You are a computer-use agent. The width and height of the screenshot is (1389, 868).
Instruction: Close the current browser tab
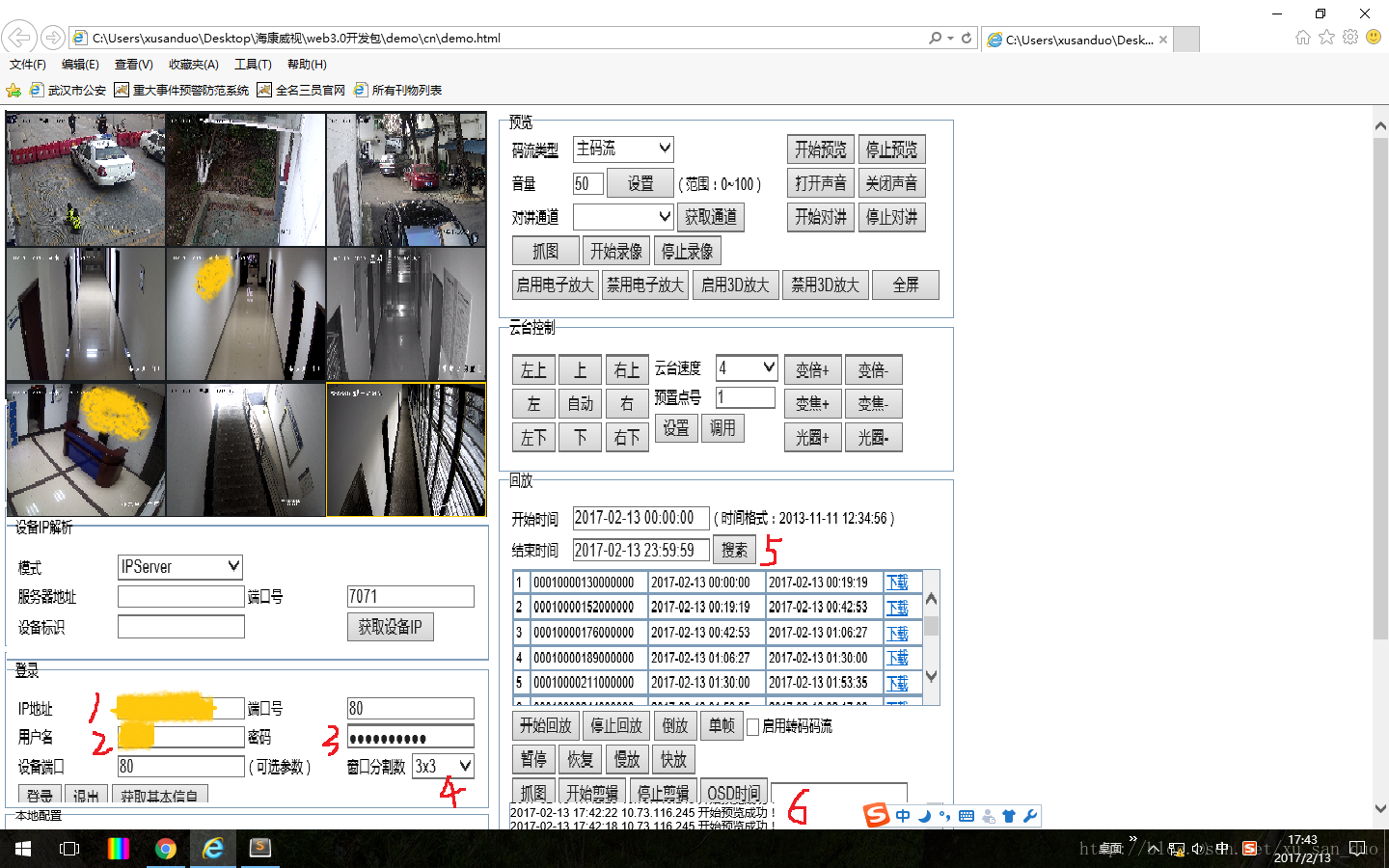point(1163,40)
